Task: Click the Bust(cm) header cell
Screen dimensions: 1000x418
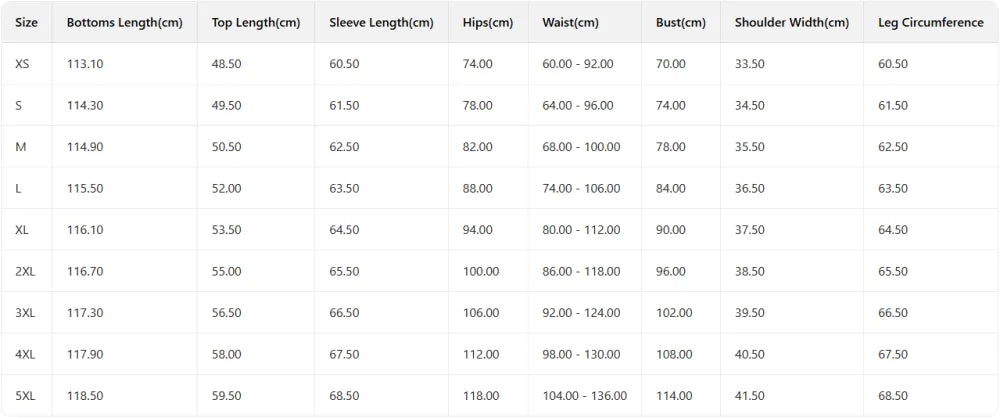Action: [680, 22]
